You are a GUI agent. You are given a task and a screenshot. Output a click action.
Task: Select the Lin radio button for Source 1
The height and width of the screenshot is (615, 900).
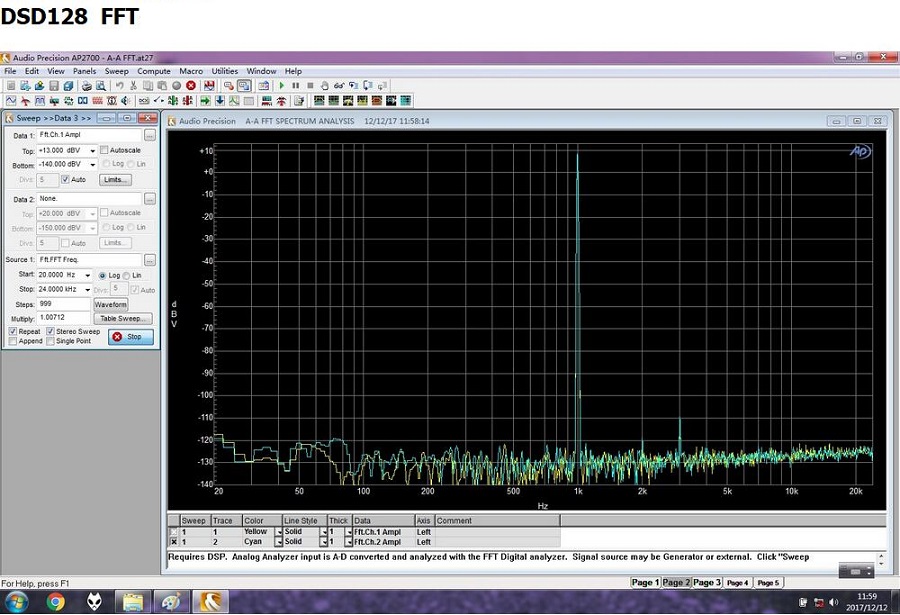pos(128,275)
